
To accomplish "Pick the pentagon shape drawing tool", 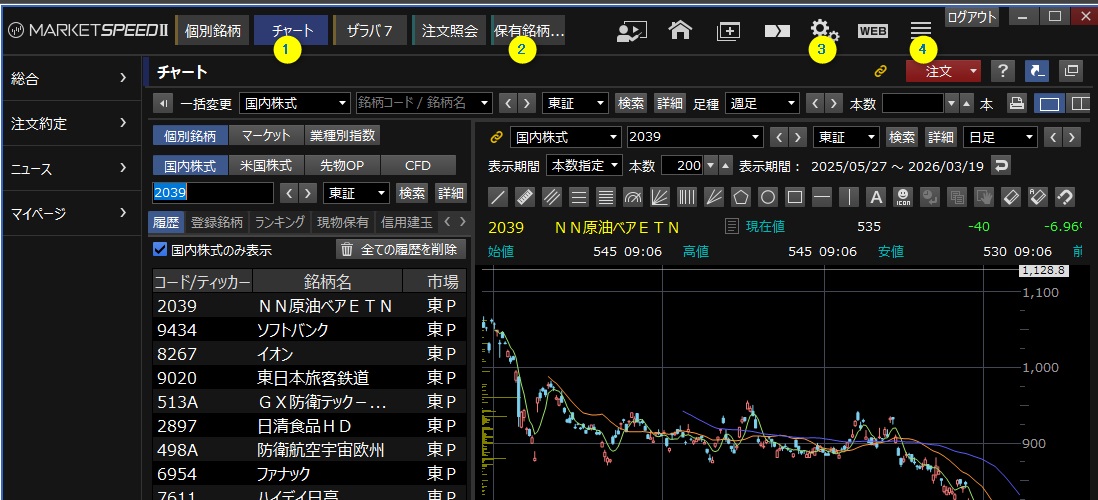I will [740, 197].
